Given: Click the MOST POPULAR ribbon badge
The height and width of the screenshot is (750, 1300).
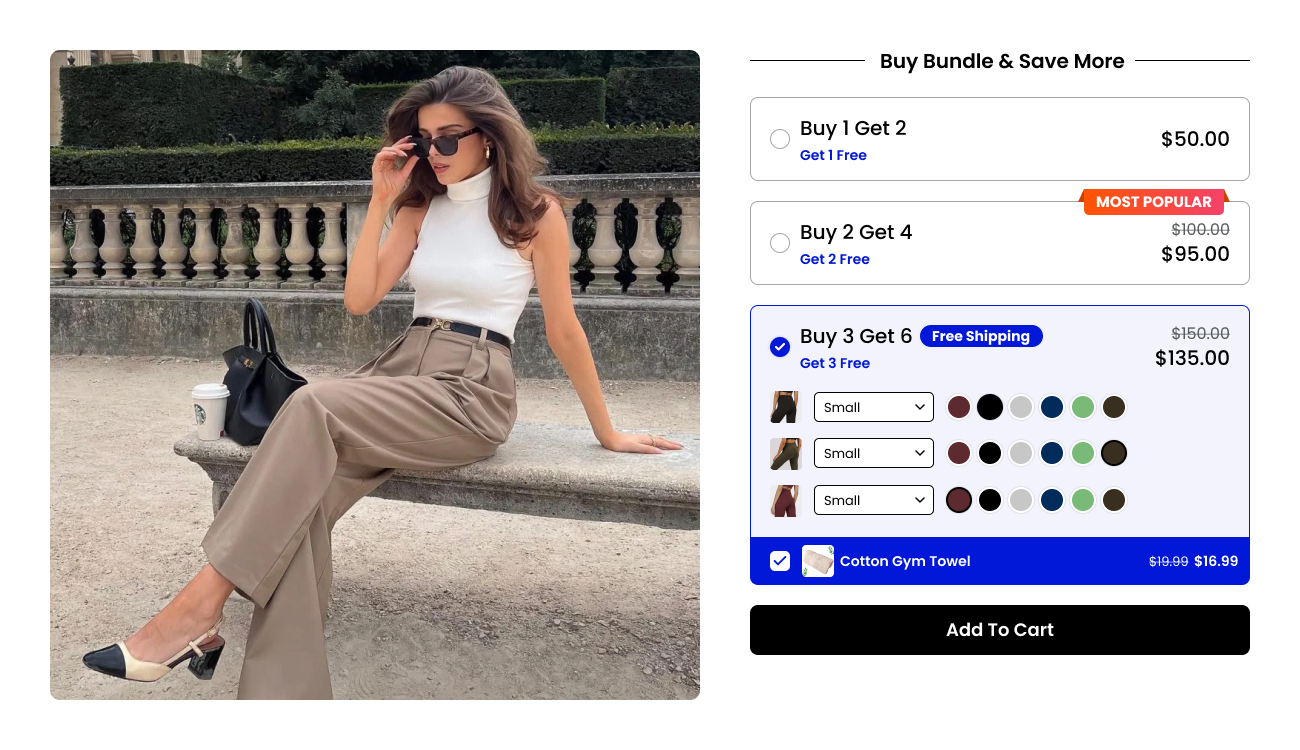Looking at the screenshot, I should [x=1153, y=202].
